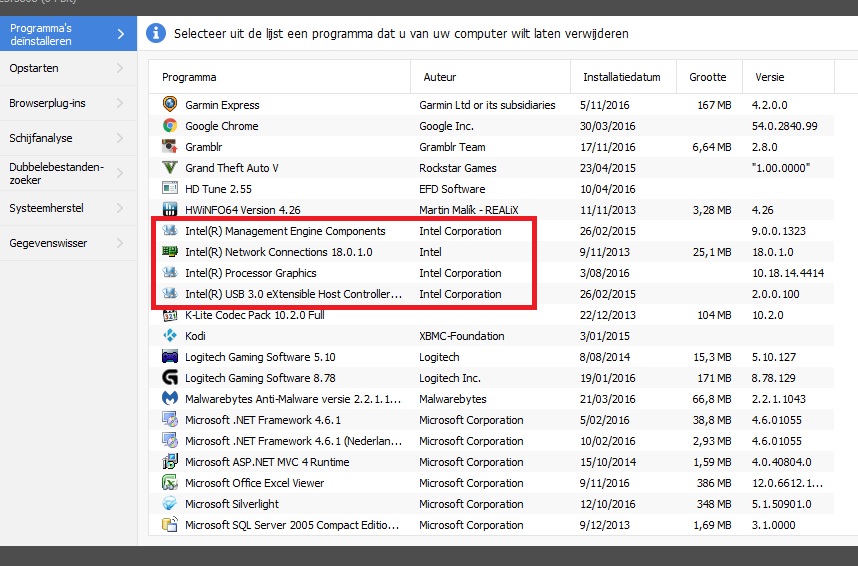Viewport: 858px width, 566px height.
Task: Sort list by Grootte column header
Action: (708, 77)
